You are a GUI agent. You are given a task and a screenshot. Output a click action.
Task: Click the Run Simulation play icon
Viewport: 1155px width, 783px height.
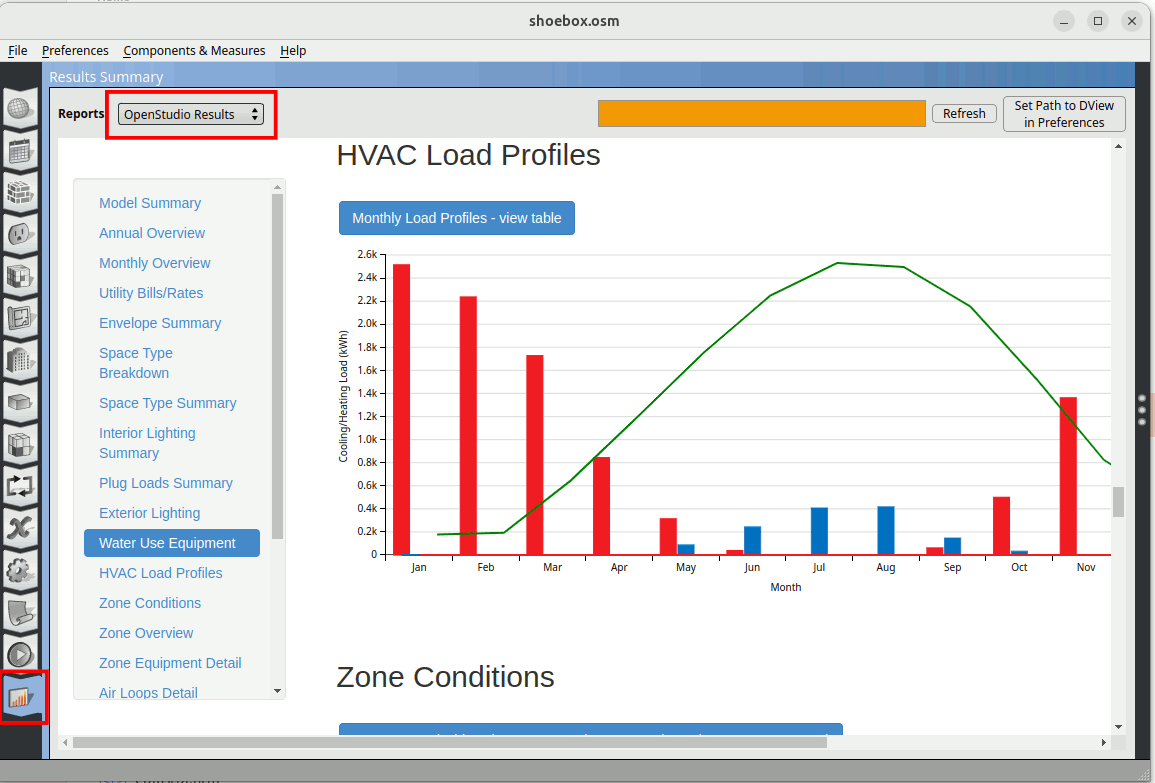[x=21, y=654]
